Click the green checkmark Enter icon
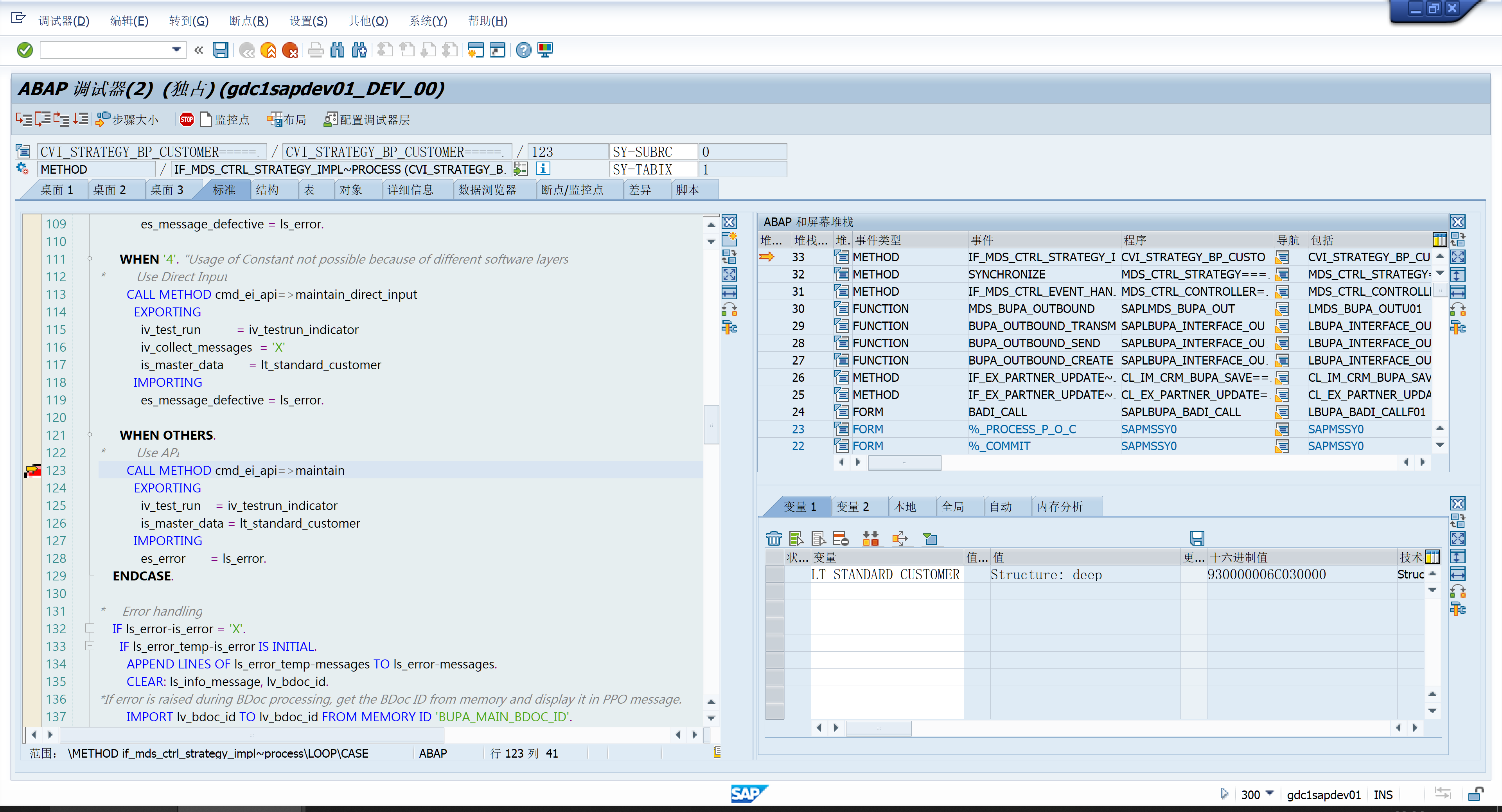The image size is (1502, 812). click(x=25, y=50)
